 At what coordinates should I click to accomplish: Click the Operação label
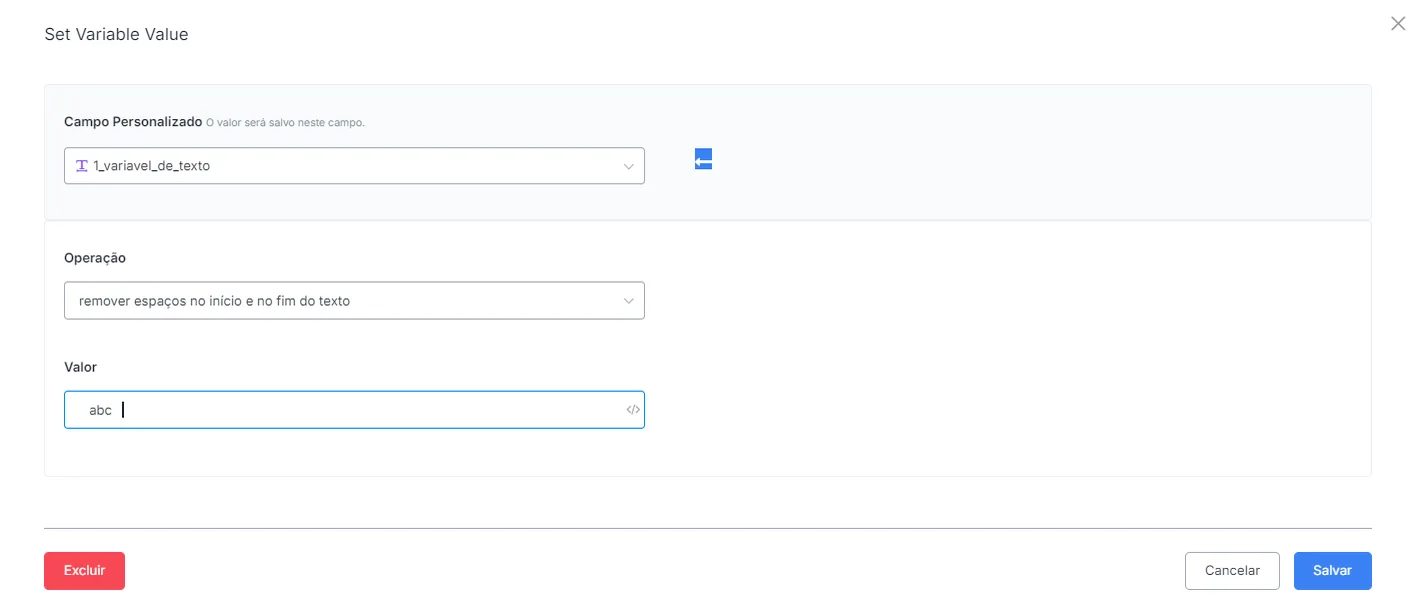95,257
